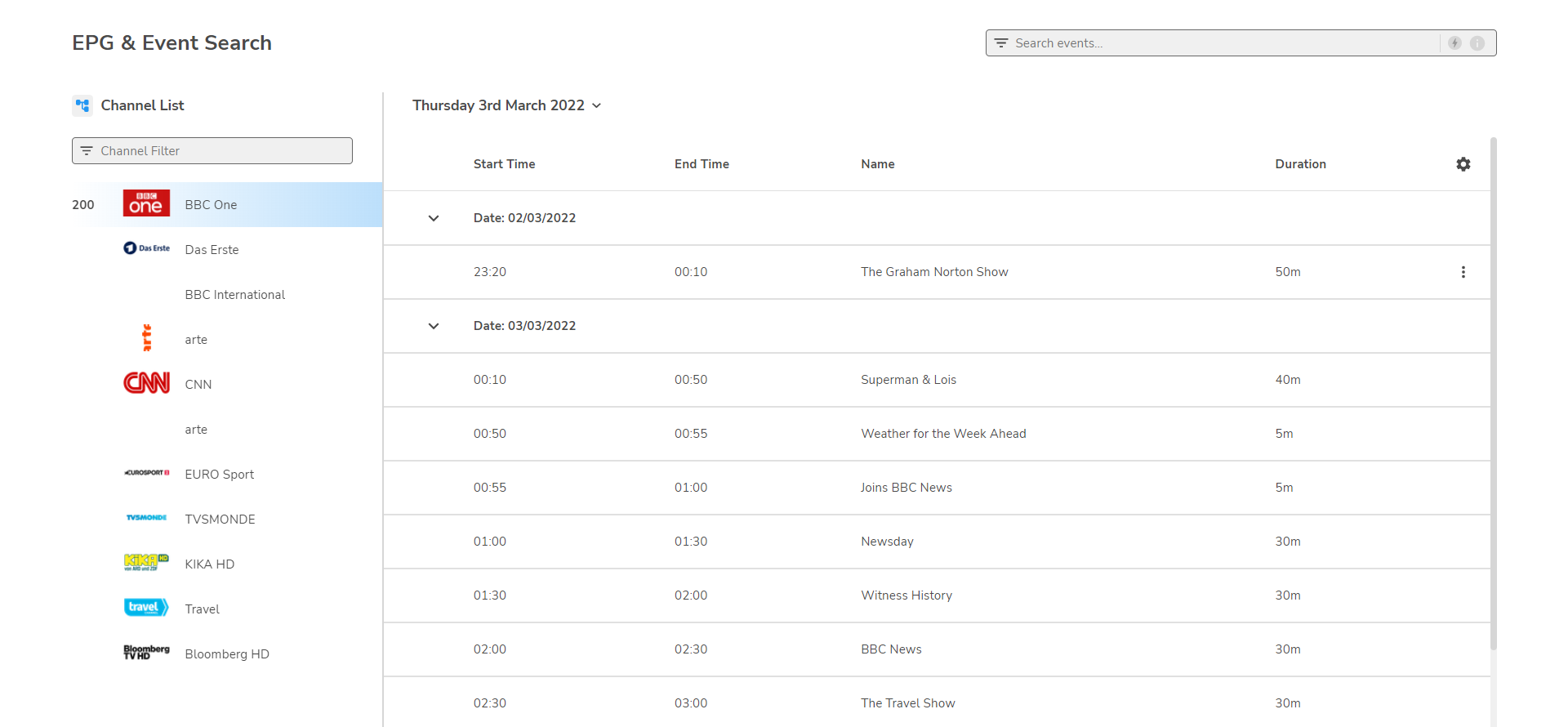Screen dimensions: 1568x727
Task: Sort by Duration column header
Action: tap(1300, 164)
